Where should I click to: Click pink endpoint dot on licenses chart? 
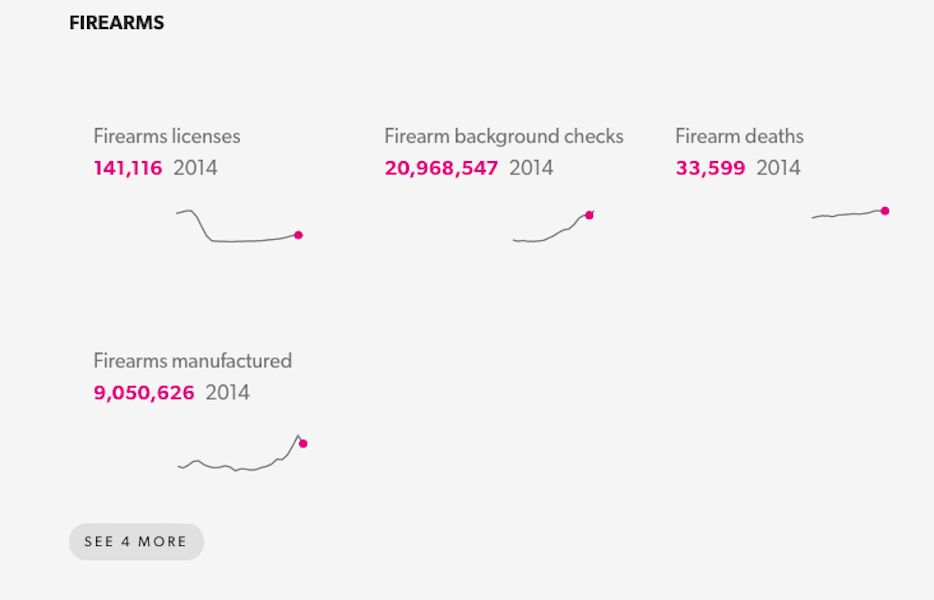[x=298, y=235]
